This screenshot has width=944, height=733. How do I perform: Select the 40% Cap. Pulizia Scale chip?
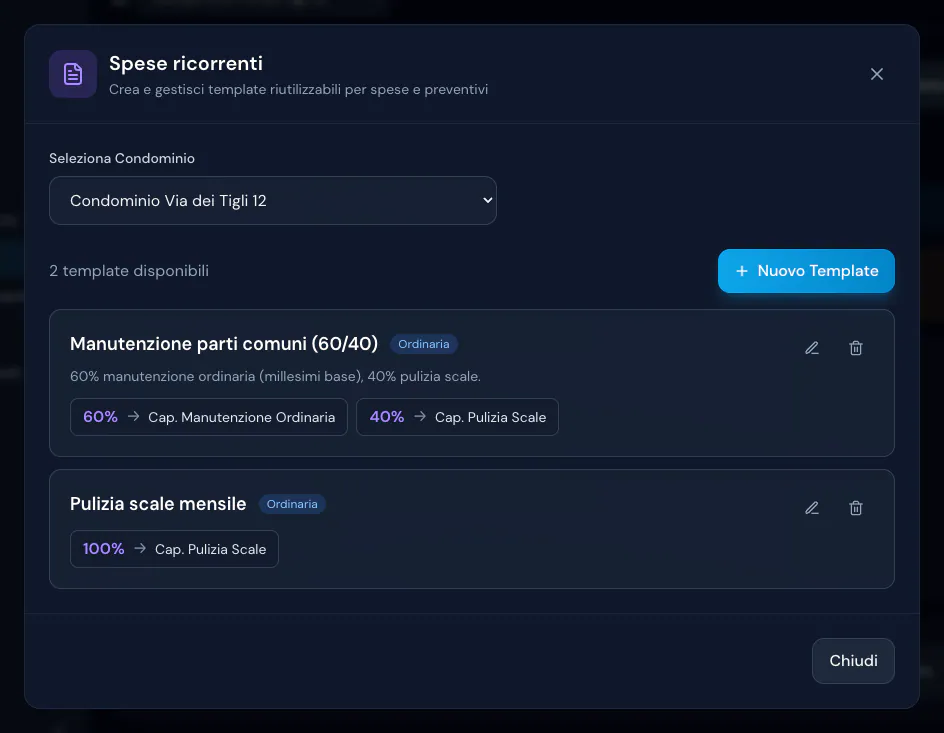click(458, 417)
